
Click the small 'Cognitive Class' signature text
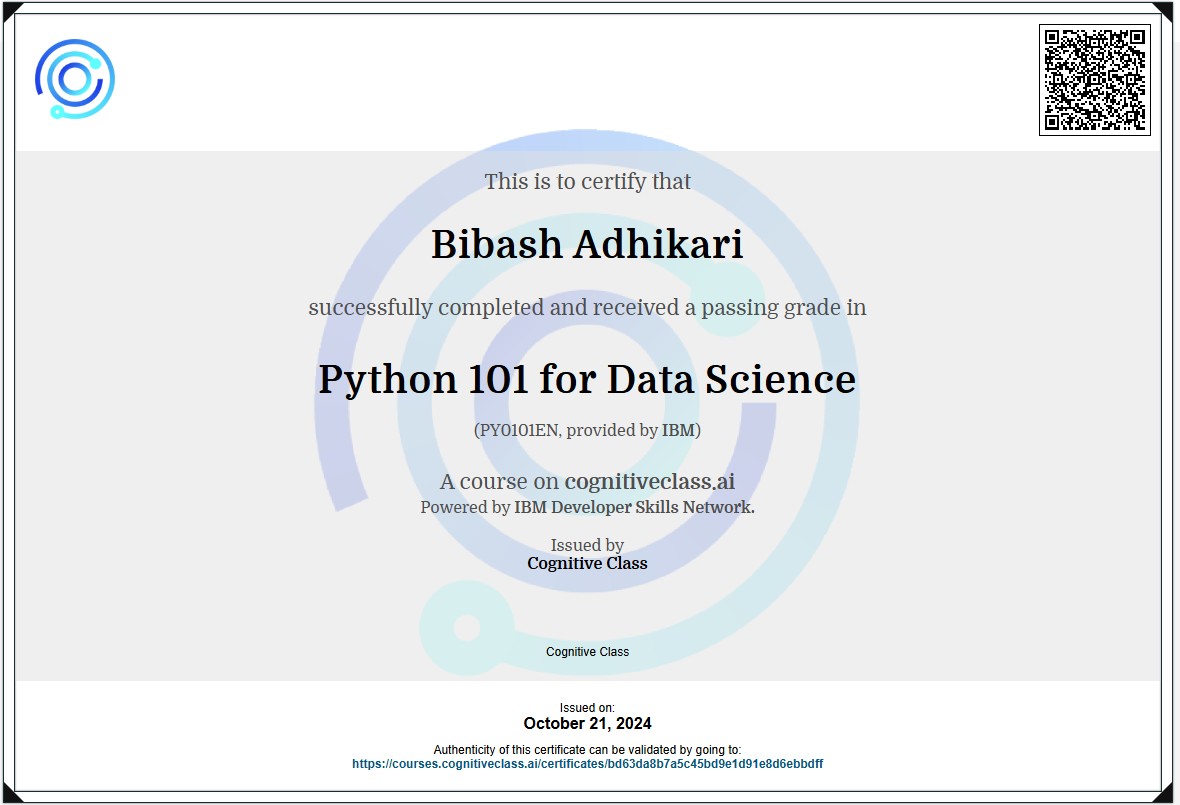click(587, 652)
